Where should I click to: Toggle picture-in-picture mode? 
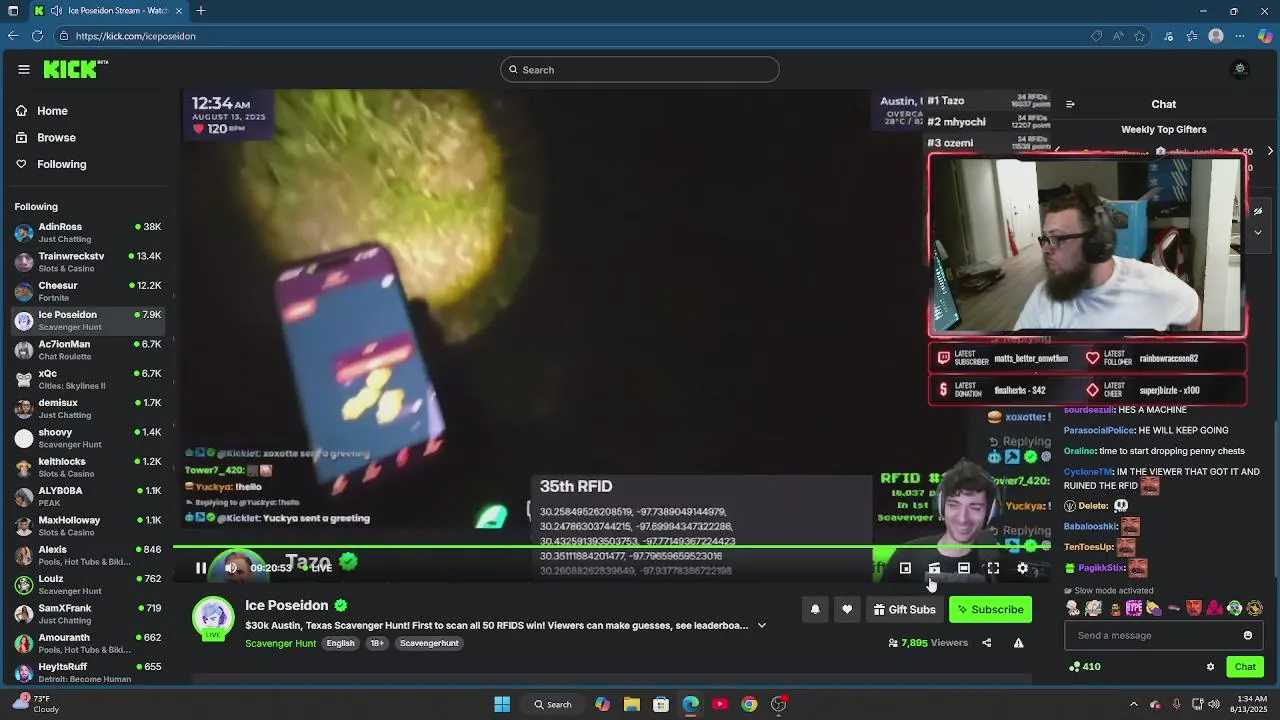coord(905,568)
